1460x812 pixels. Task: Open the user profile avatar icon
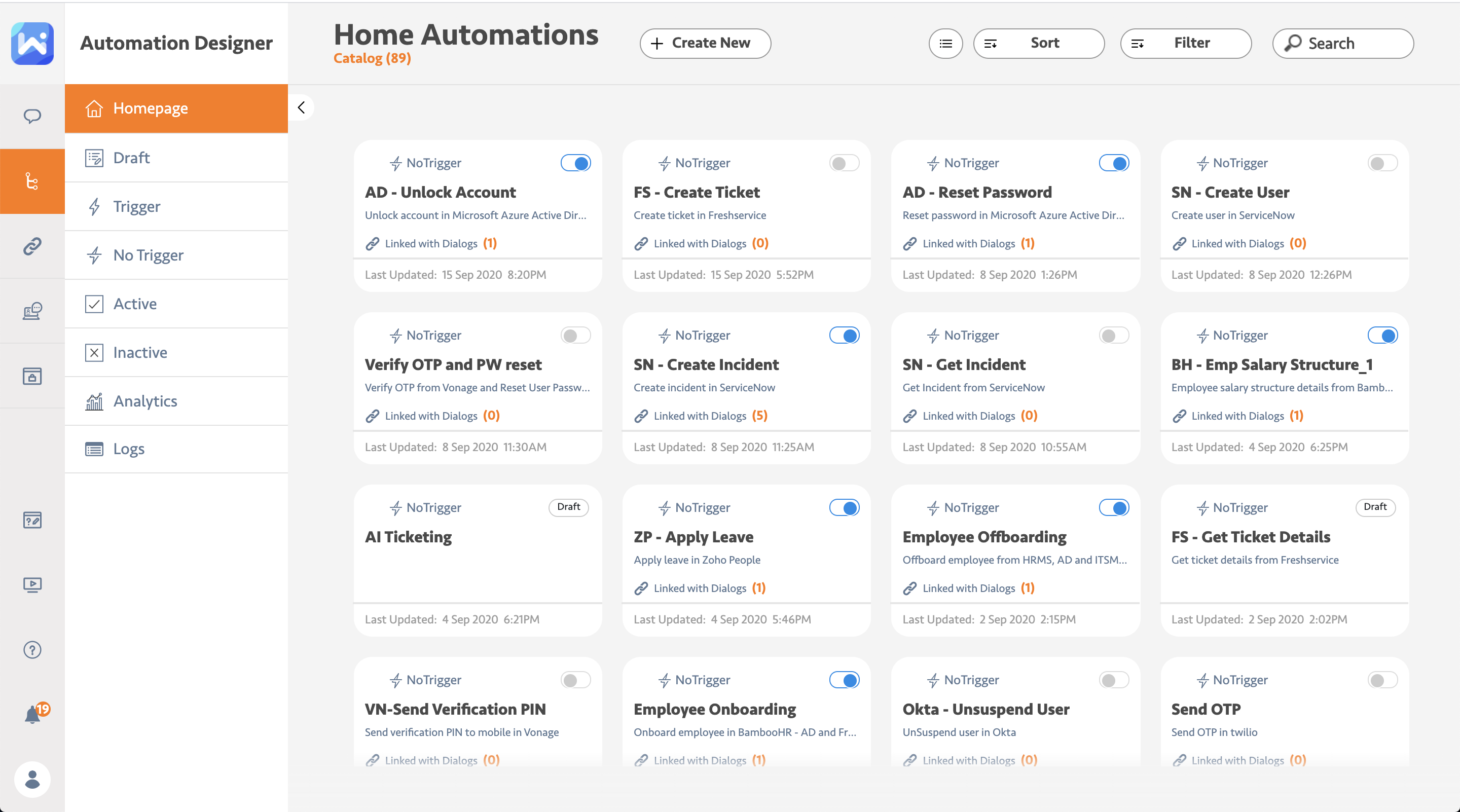pyautogui.click(x=32, y=779)
